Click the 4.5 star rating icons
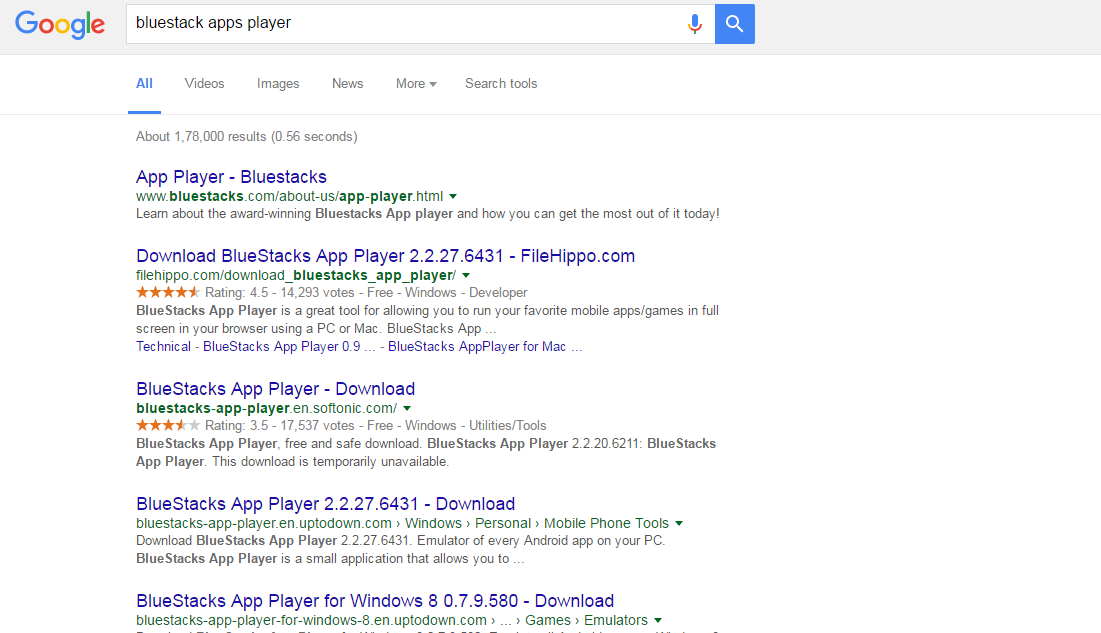1101x633 pixels. (168, 292)
